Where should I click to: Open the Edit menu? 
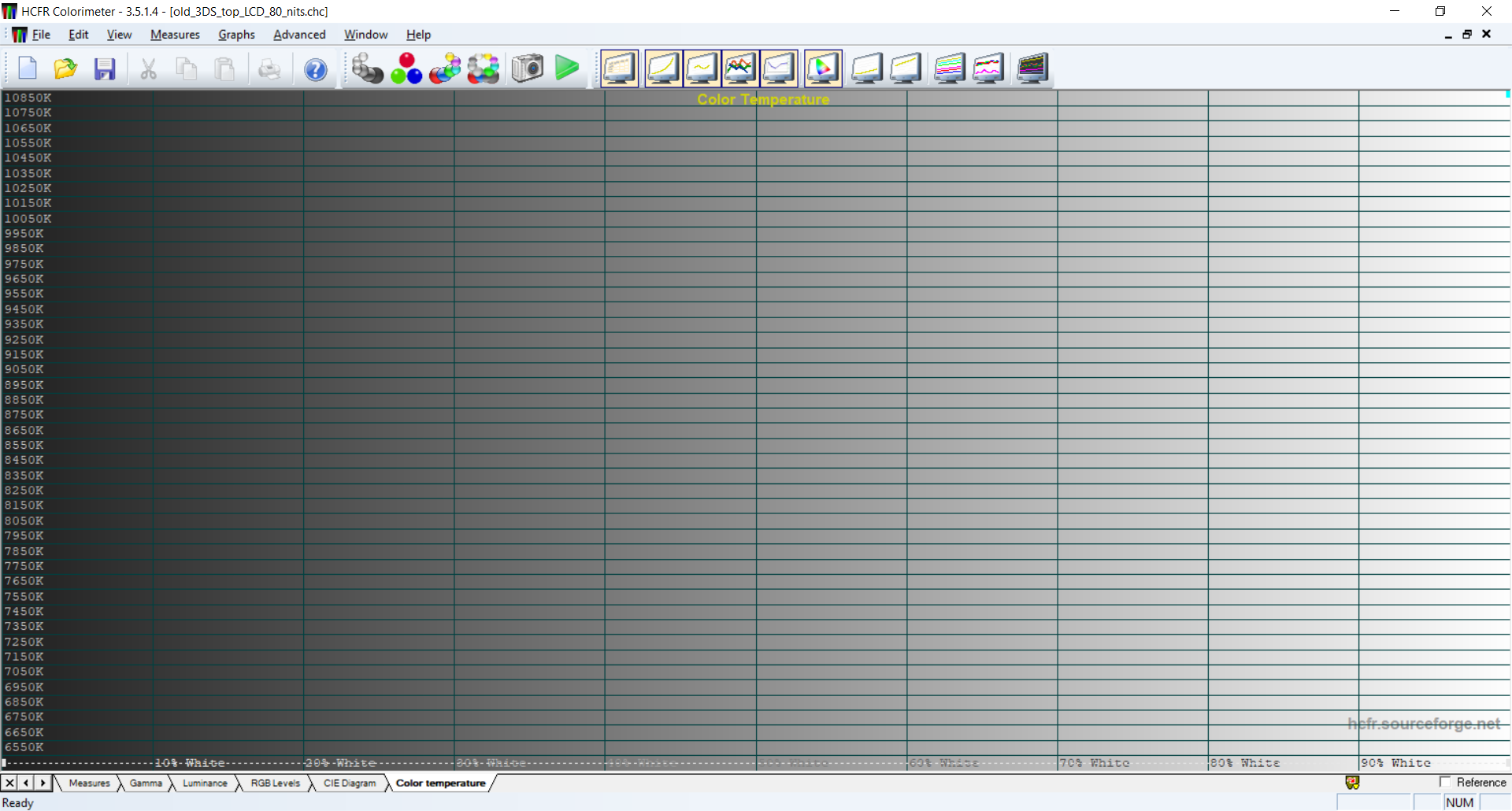pyautogui.click(x=78, y=35)
